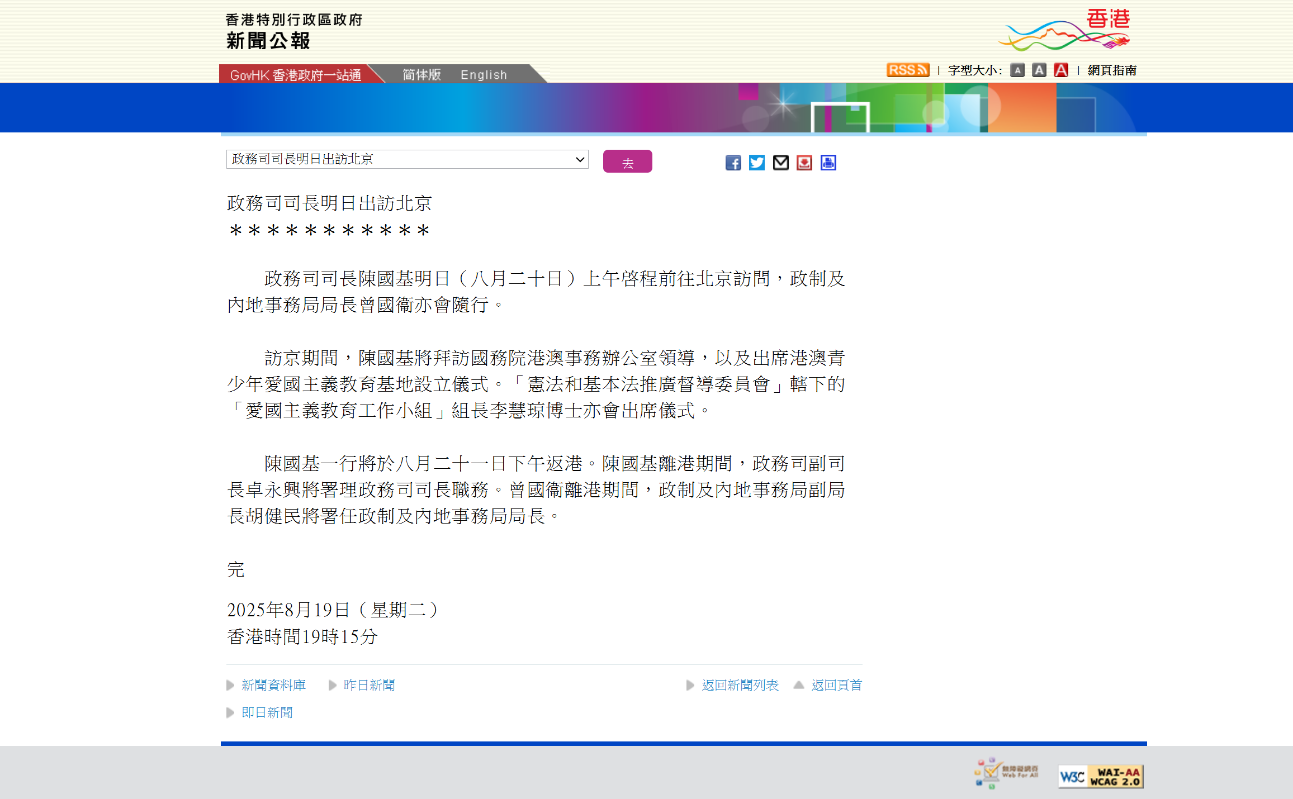Viewport: 1293px width, 799px height.
Task: Click the red bookmark/save icon
Action: 804,163
